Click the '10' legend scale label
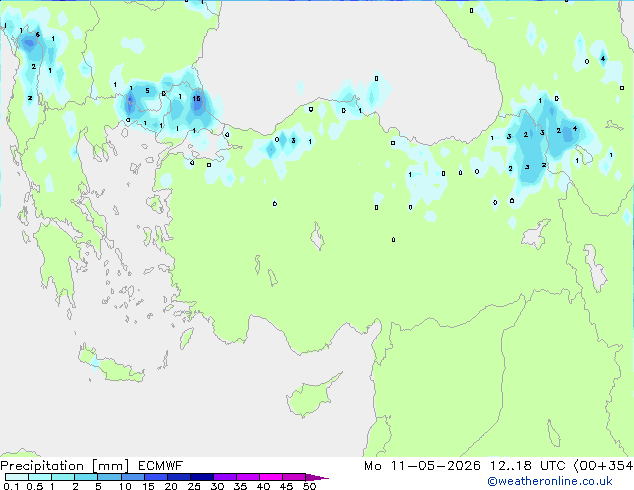Image resolution: width=634 pixels, height=490 pixels. click(125, 486)
